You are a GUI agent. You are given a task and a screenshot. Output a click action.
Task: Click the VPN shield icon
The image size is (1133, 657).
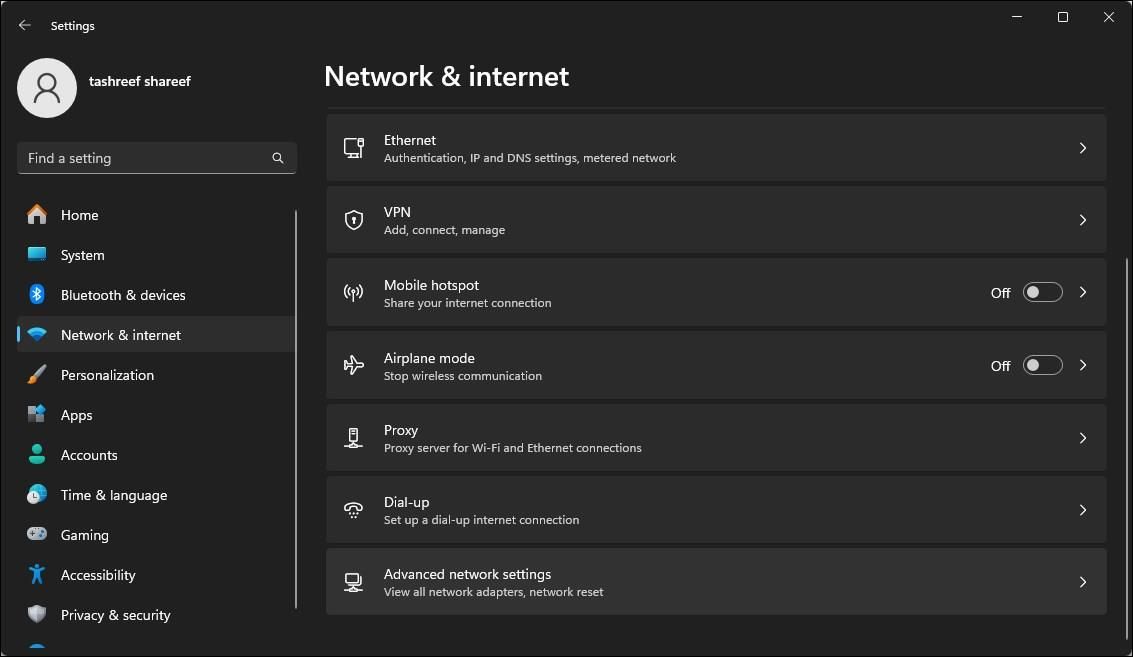[x=353, y=220]
